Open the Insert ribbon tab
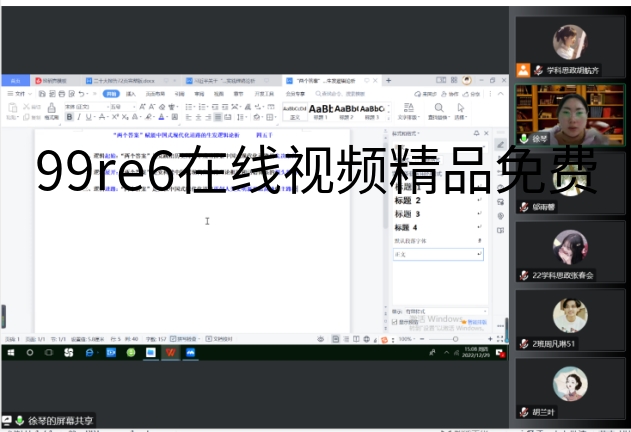Image resolution: width=631 pixels, height=432 pixels. [x=131, y=94]
